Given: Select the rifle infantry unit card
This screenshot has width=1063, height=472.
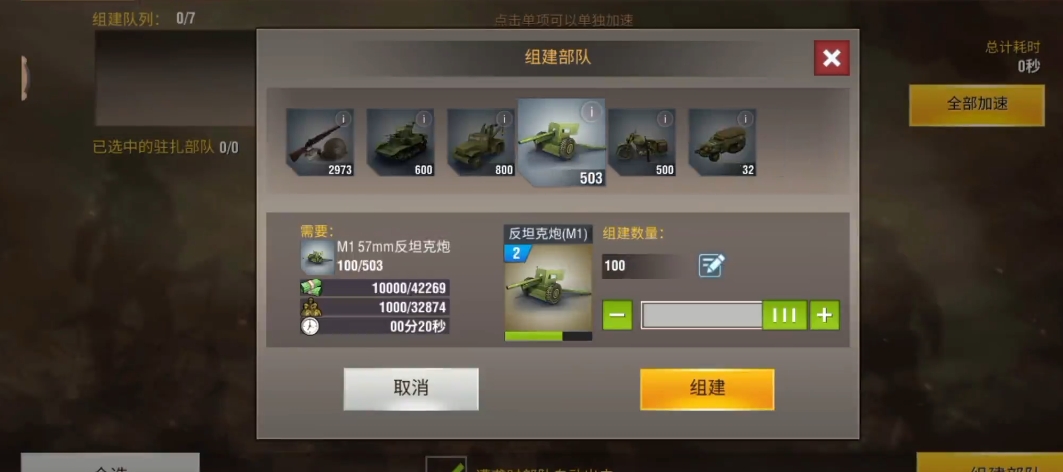Looking at the screenshot, I should [320, 142].
